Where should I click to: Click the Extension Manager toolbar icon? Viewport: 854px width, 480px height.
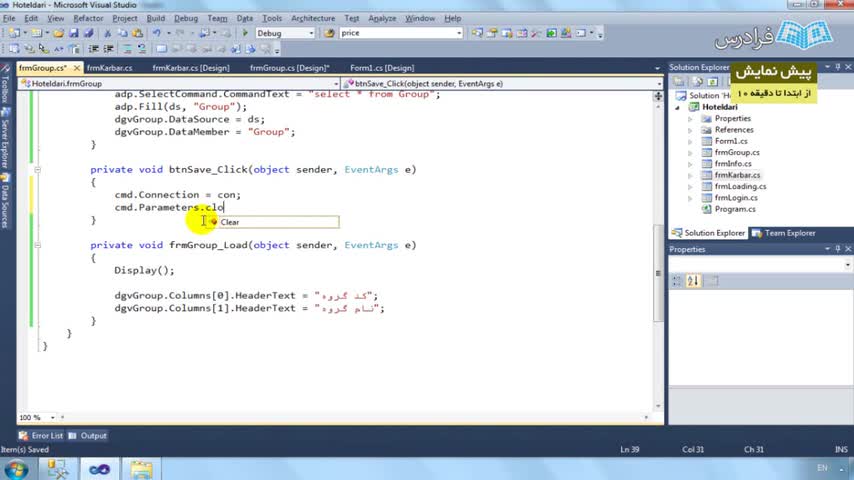point(566,33)
